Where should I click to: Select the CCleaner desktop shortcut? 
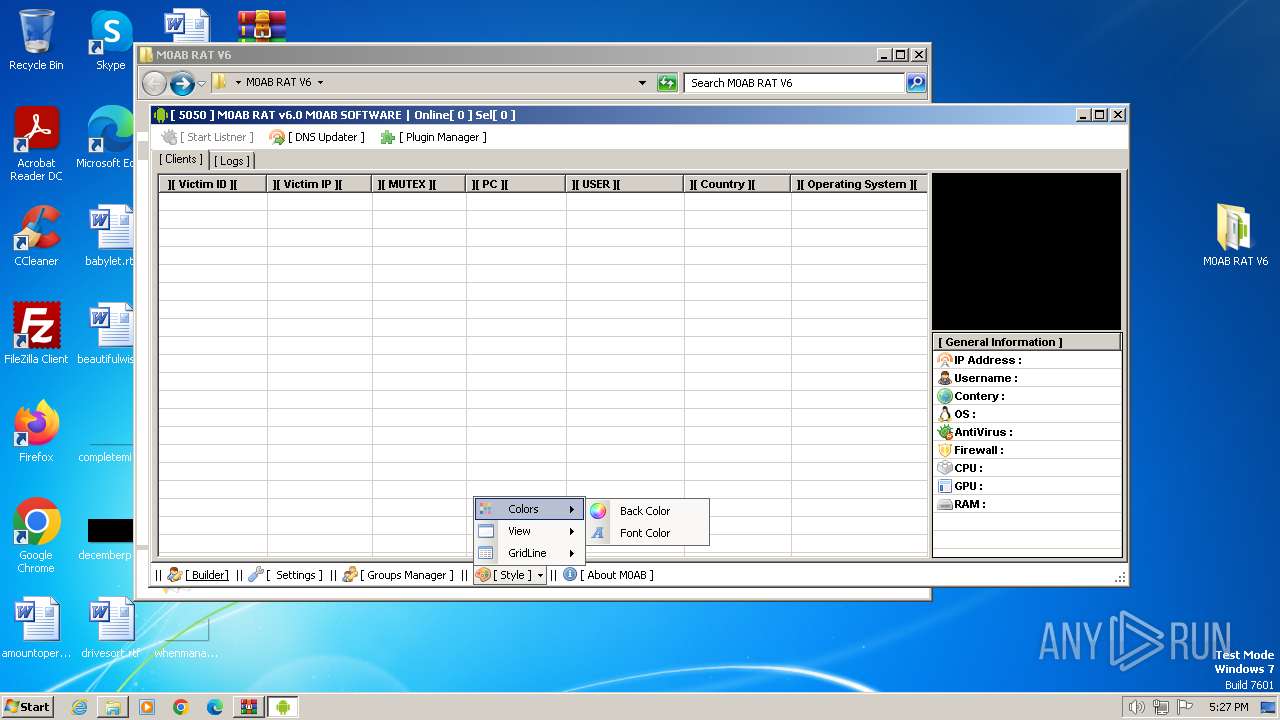point(36,236)
